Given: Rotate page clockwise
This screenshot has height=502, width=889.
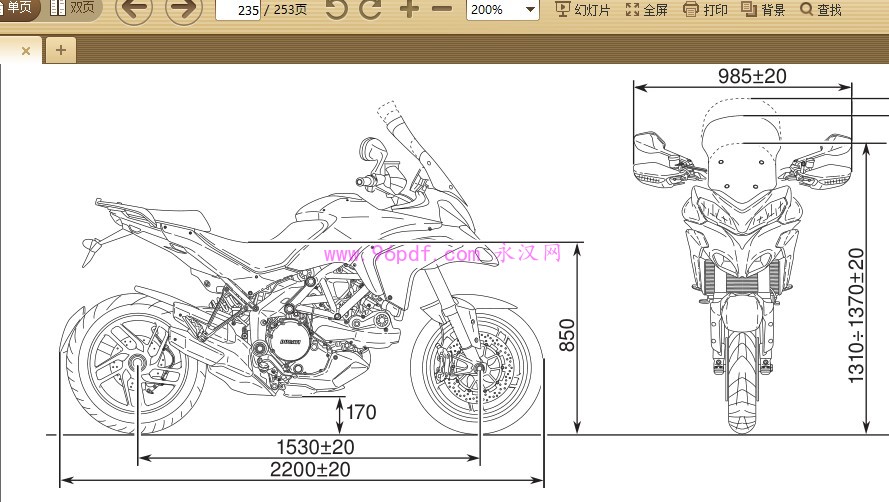Looking at the screenshot, I should point(370,9).
